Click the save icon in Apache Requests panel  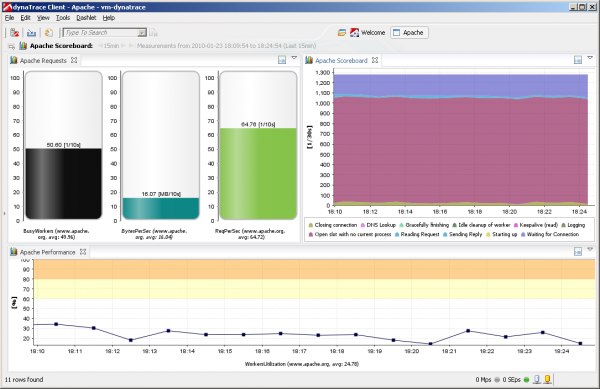[282, 60]
